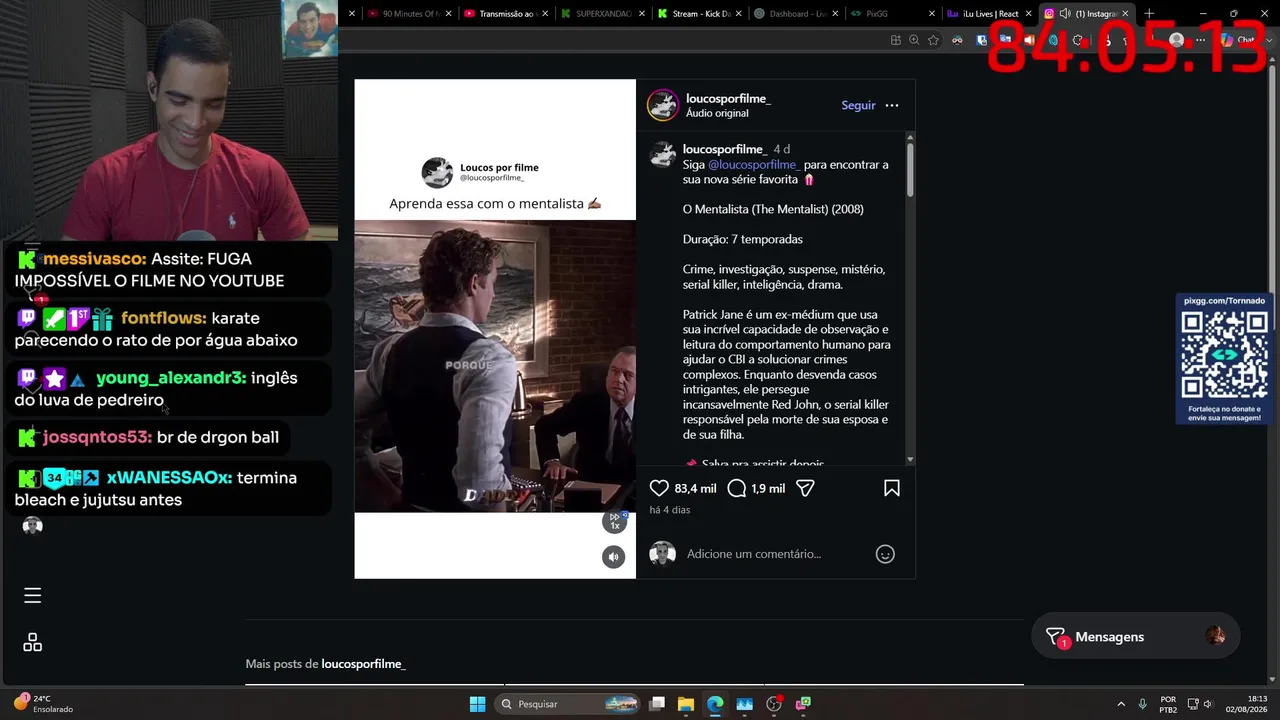1280x720 pixels.
Task: Open the @loucosporfilme_ mention in the caption
Action: pos(754,164)
